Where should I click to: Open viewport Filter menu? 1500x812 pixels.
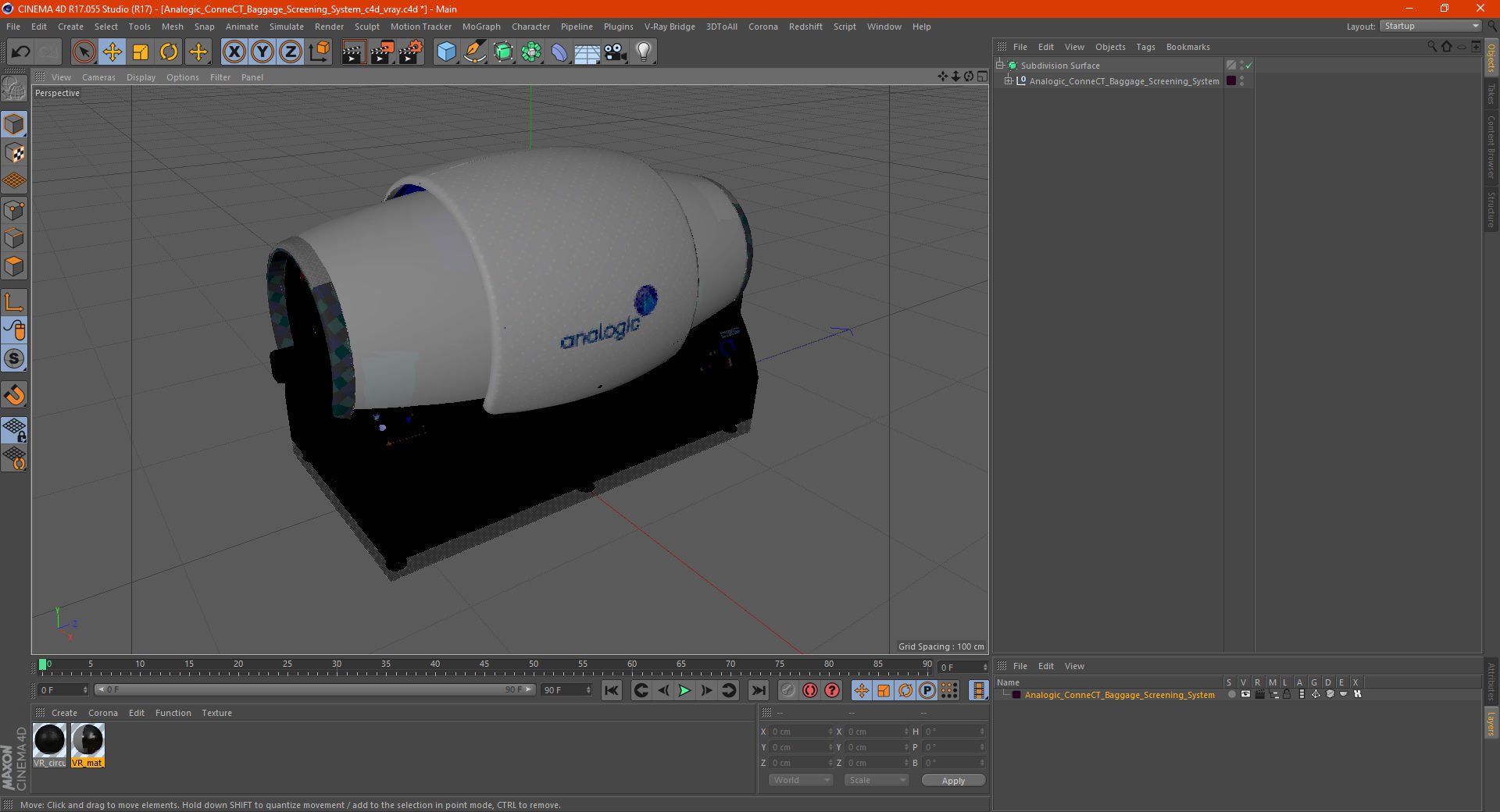point(220,77)
